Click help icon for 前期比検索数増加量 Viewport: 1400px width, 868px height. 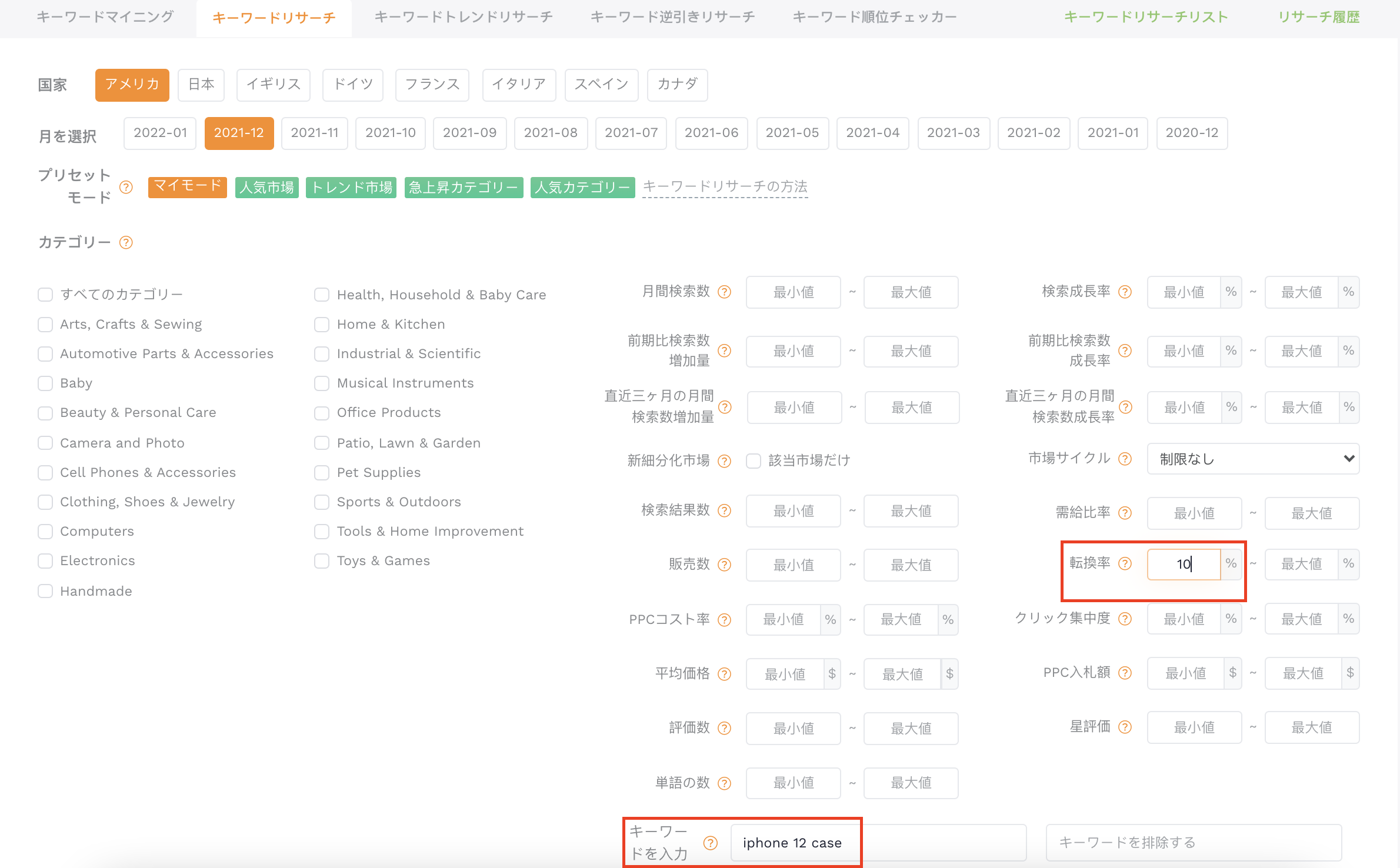pyautogui.click(x=725, y=350)
